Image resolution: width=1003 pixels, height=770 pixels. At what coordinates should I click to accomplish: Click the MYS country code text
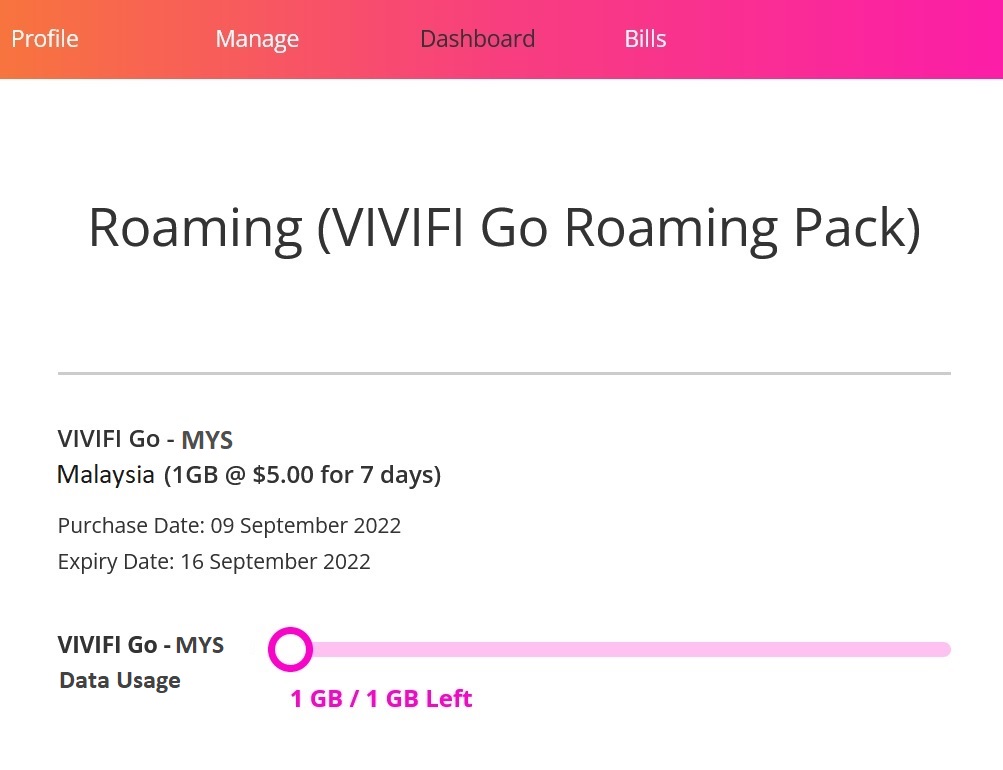pyautogui.click(x=207, y=440)
